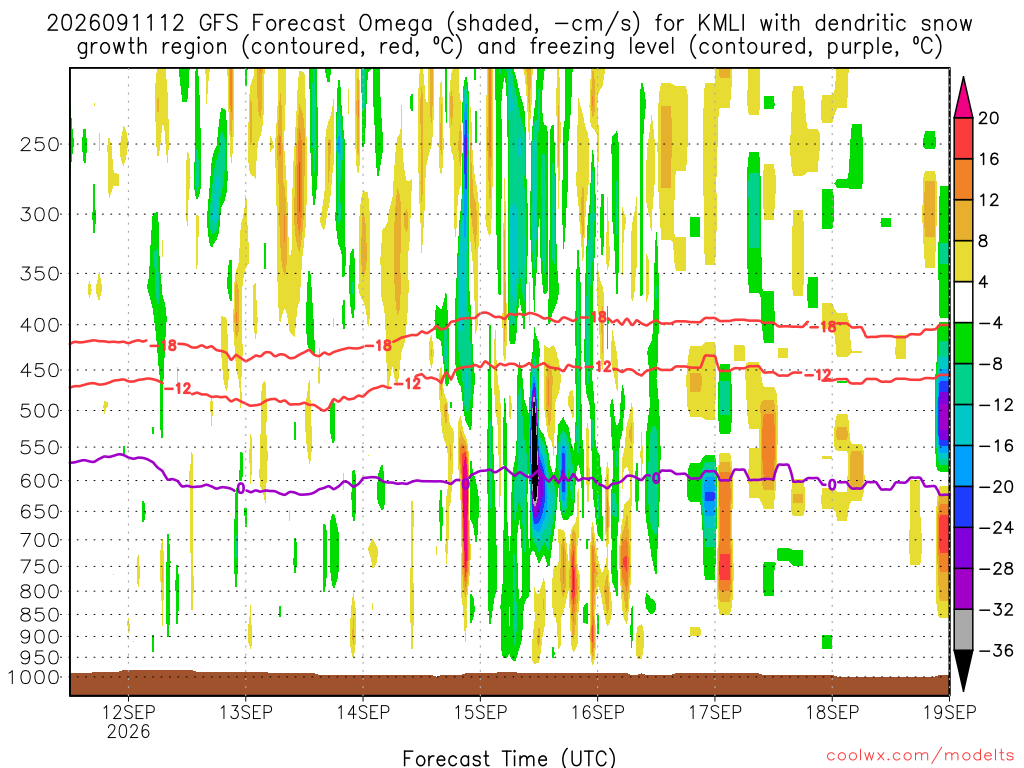Select the red colorbar segment labeled 16-20
1024x768 pixels.
(x=963, y=138)
